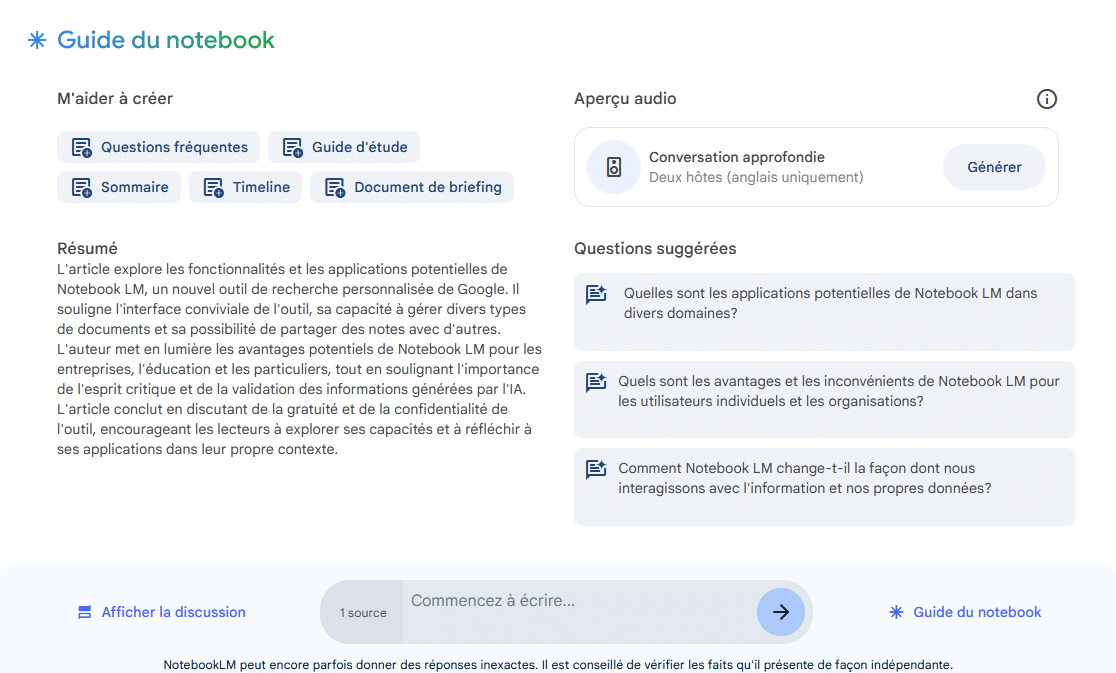Submit message with the arrow send button

click(781, 612)
